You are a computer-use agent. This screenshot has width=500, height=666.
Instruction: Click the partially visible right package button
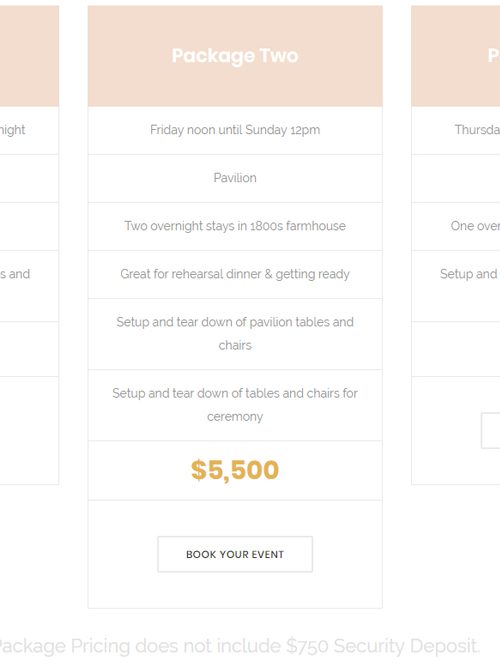[491, 430]
